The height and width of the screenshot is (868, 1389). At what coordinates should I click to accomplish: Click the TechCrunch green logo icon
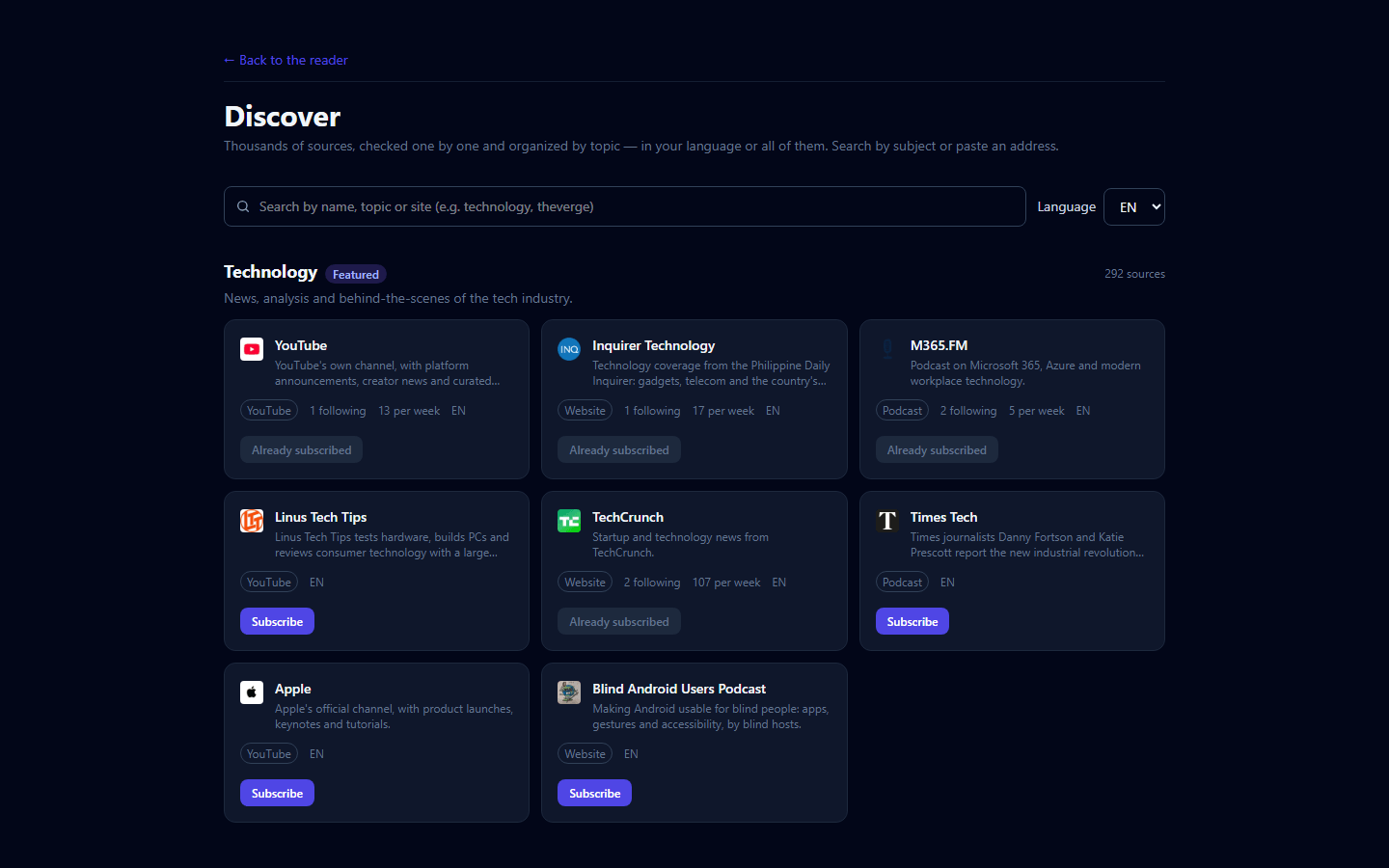(569, 521)
